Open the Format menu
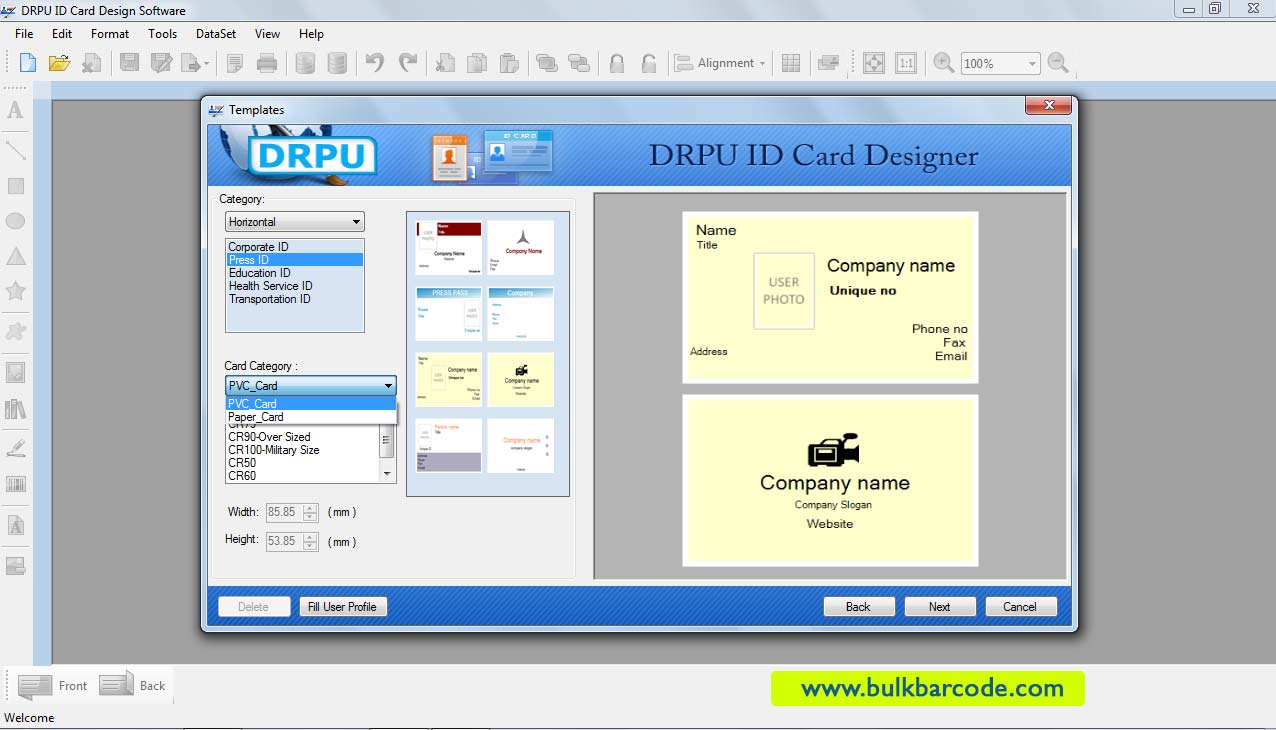1276x730 pixels. click(x=110, y=34)
